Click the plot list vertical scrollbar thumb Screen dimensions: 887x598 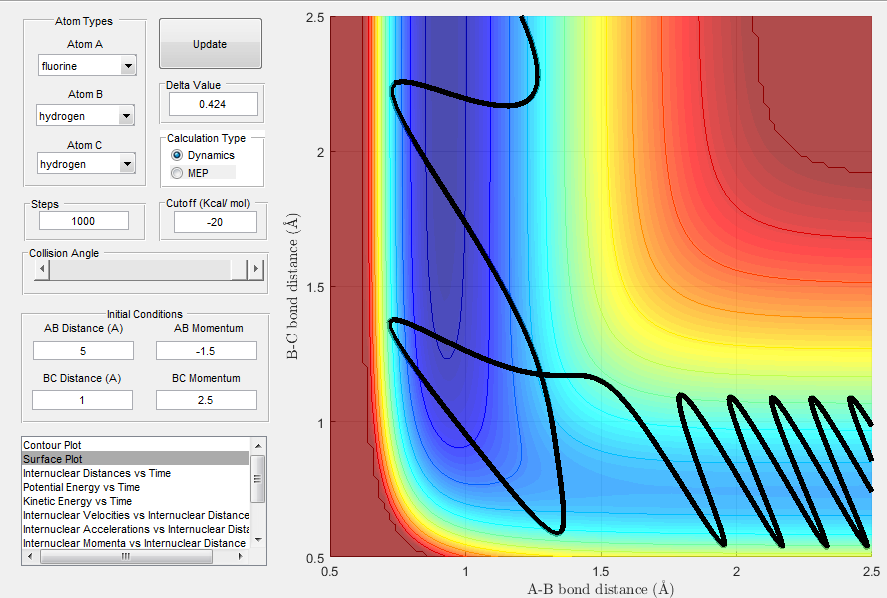[x=257, y=479]
